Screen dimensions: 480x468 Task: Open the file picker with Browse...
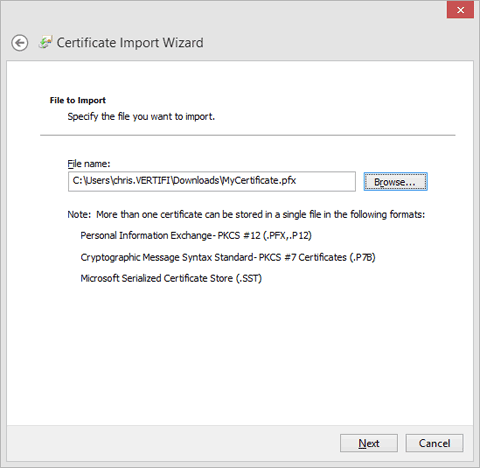coord(395,182)
